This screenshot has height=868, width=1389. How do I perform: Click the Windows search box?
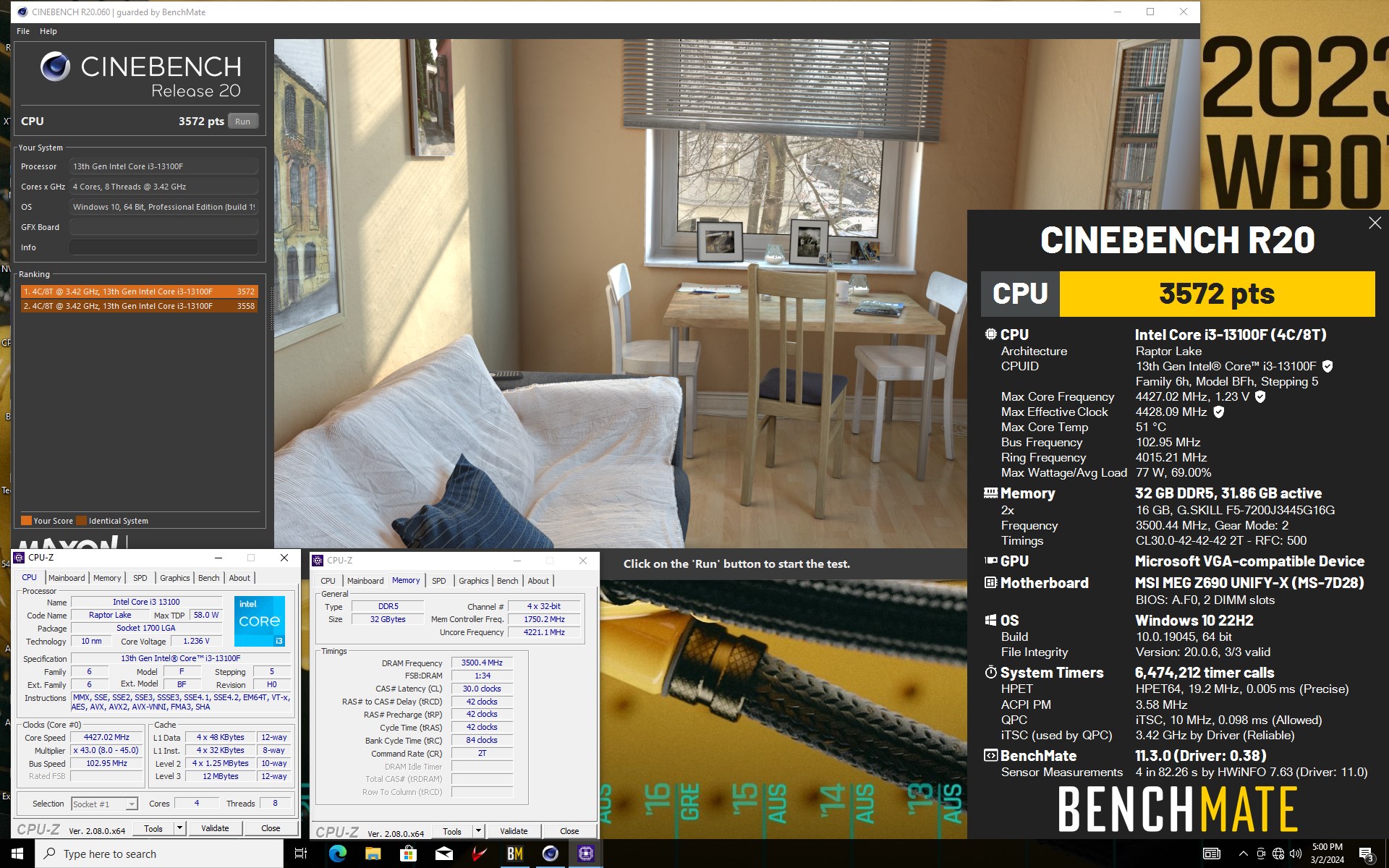(x=159, y=854)
